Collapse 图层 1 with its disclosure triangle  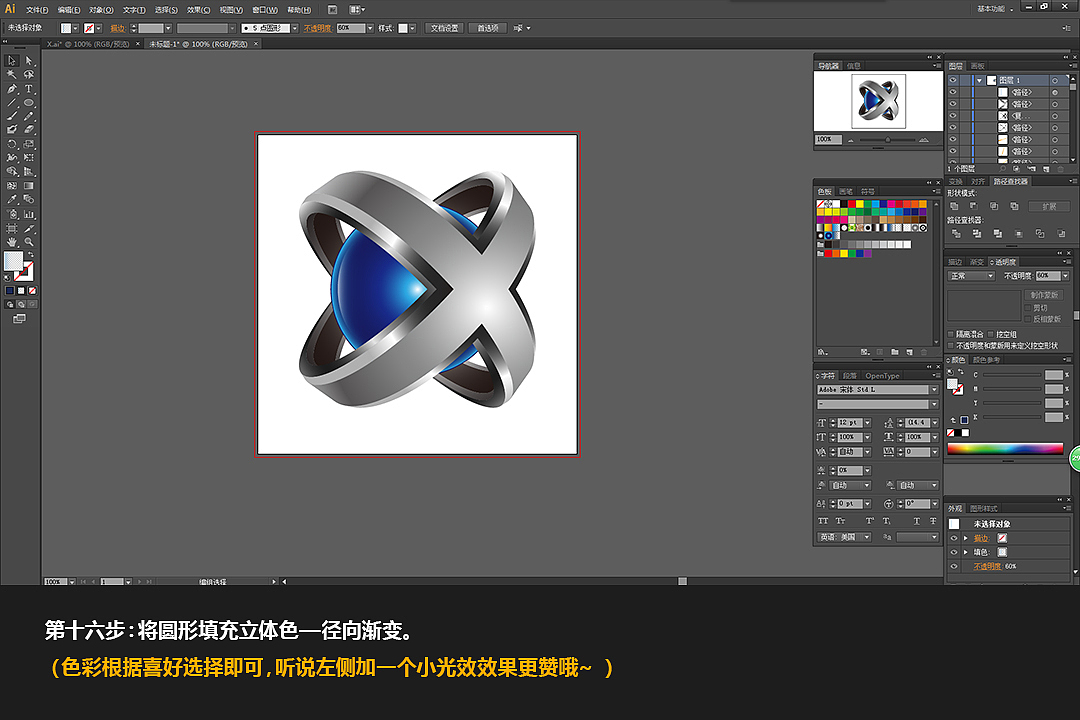click(x=979, y=80)
